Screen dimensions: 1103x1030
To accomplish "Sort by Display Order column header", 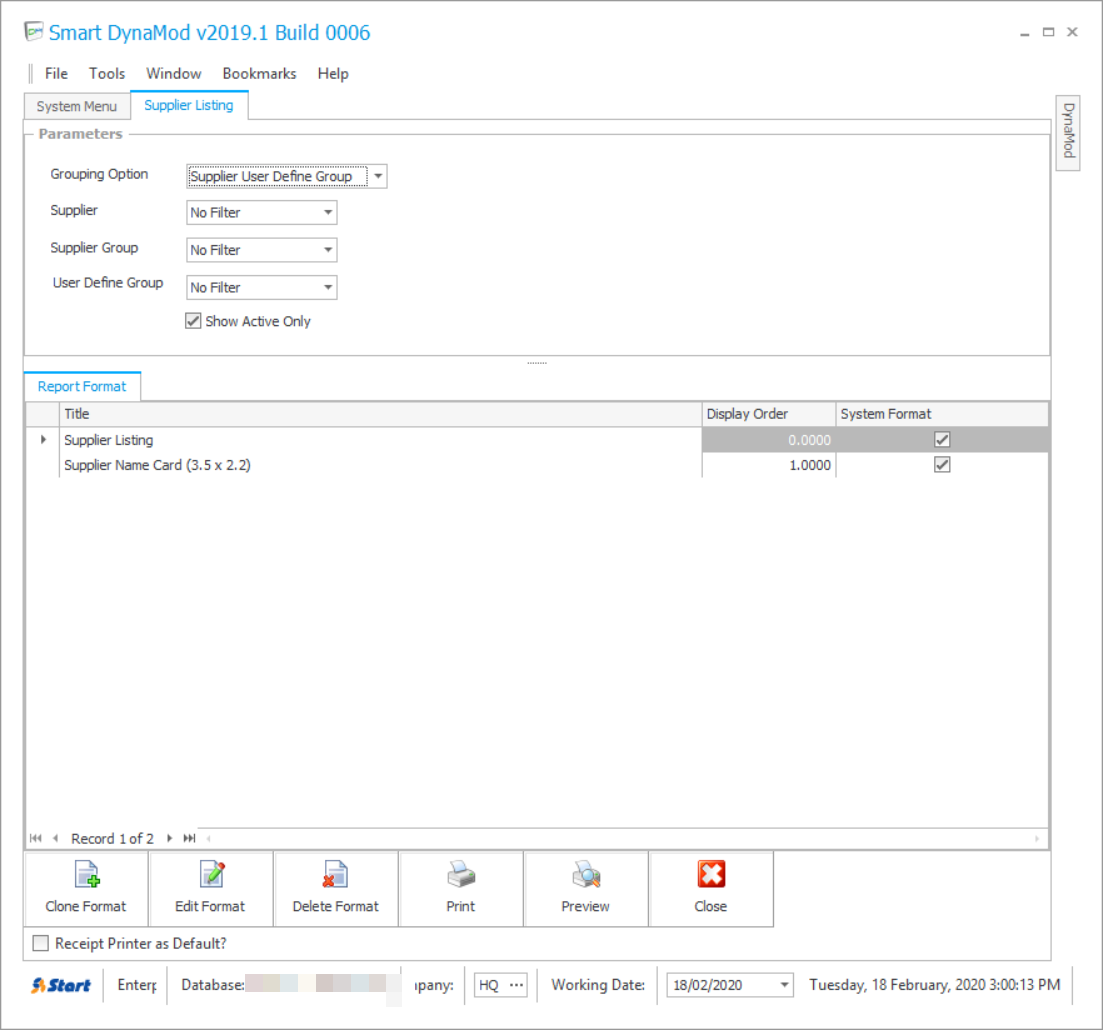I will tap(769, 414).
